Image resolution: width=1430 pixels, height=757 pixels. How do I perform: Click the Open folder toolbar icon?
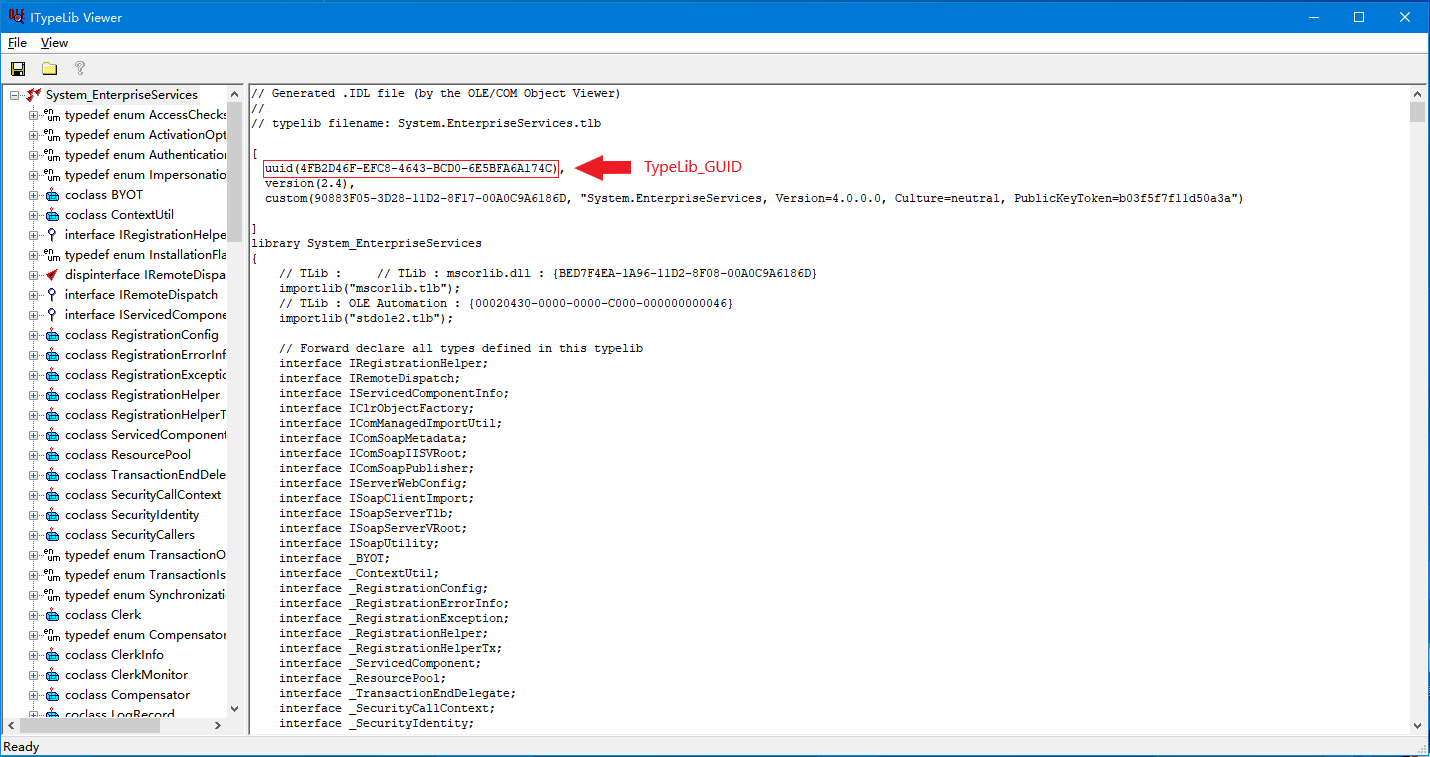49,69
